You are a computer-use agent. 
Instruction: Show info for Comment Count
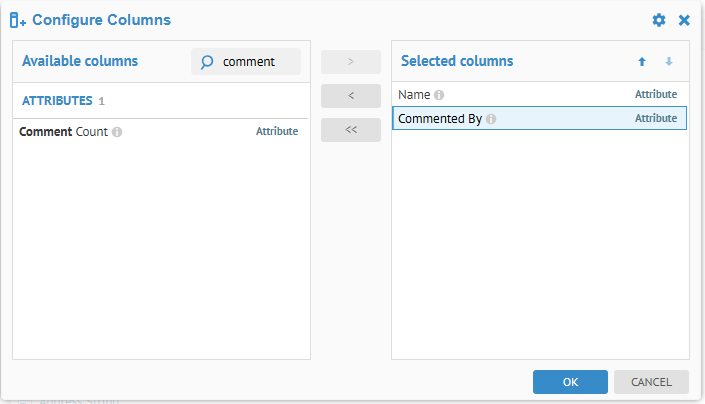[x=117, y=132]
